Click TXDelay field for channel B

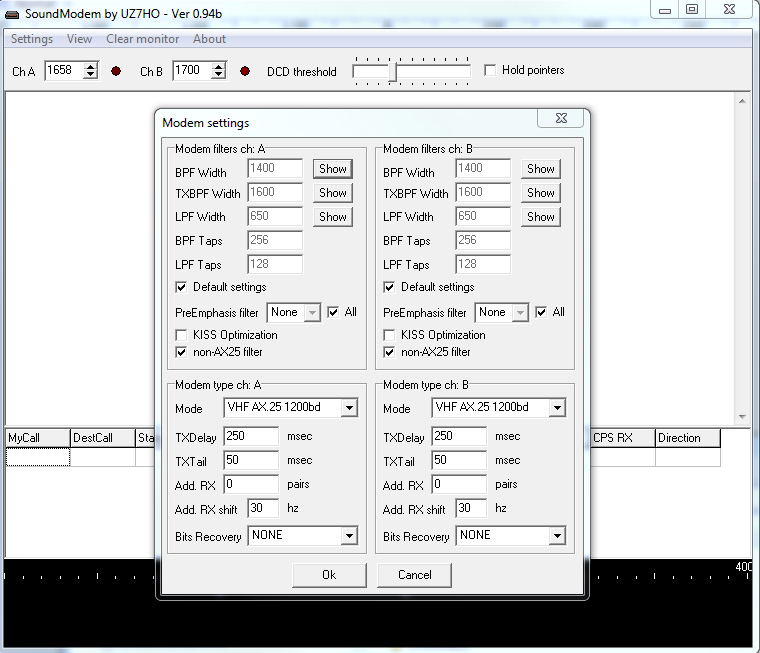pyautogui.click(x=459, y=436)
